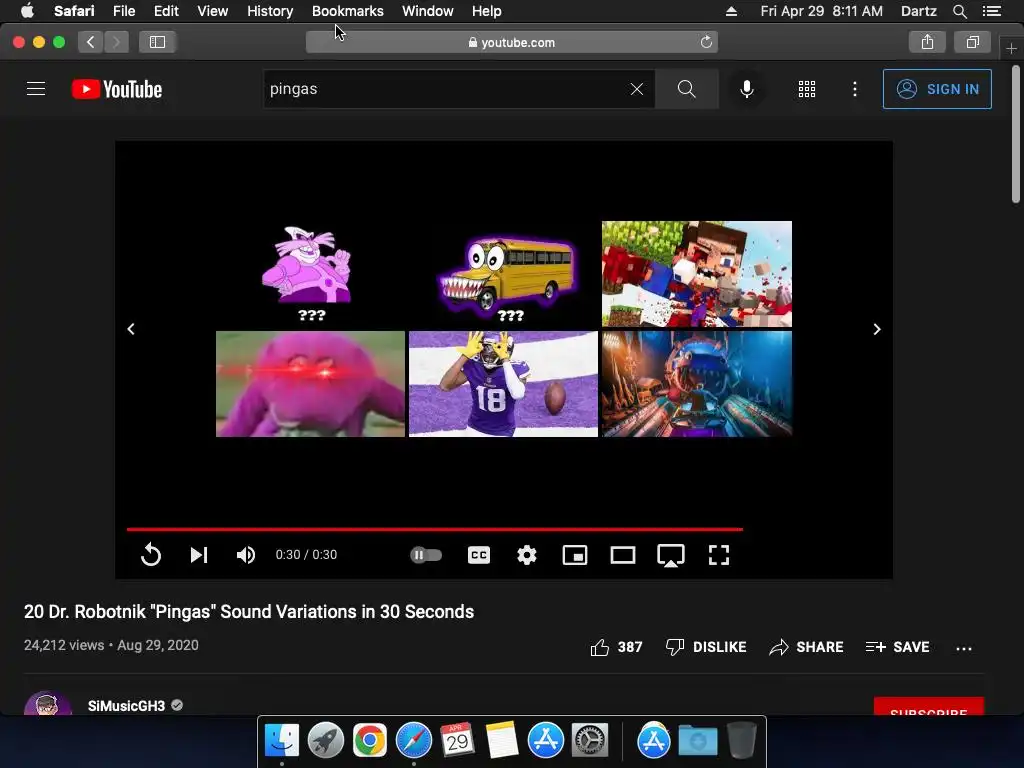1024x768 pixels.
Task: Go to YouTube home via logo
Action: point(117,89)
